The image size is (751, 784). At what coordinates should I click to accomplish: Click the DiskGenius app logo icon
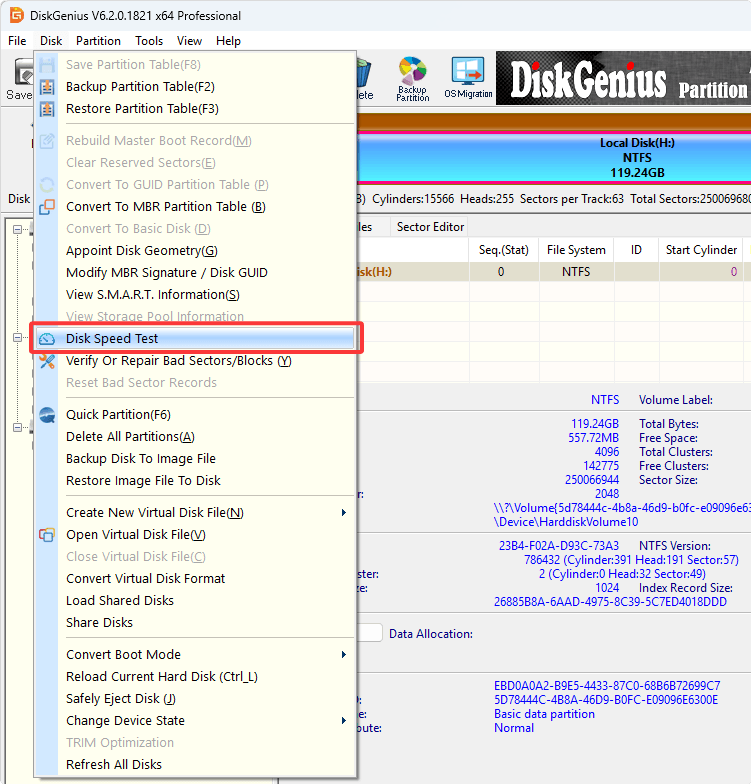16,15
